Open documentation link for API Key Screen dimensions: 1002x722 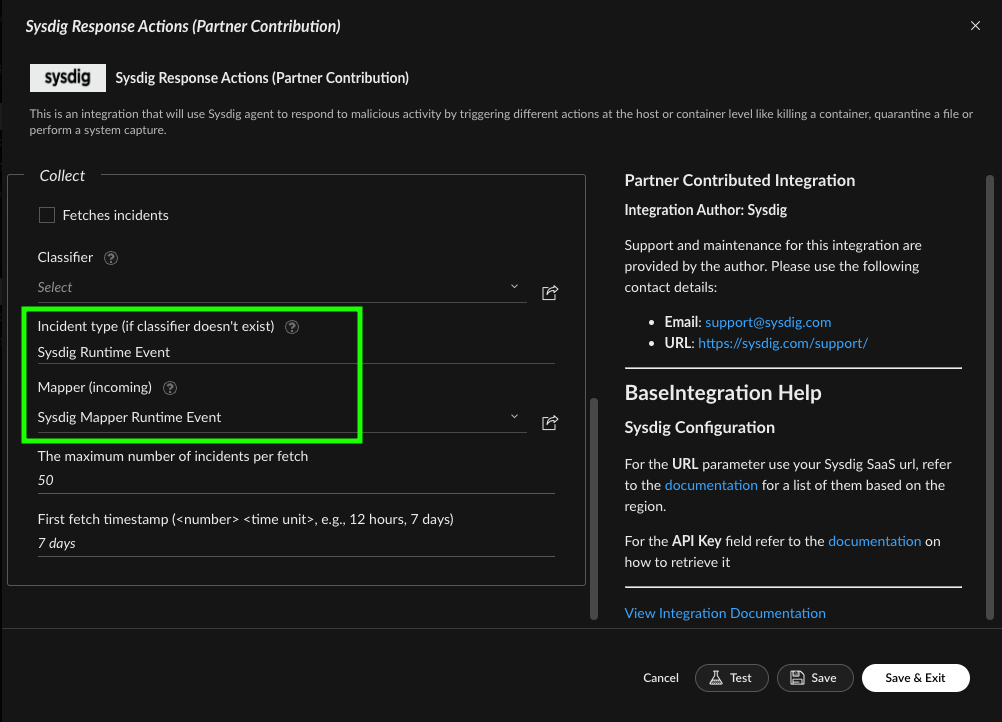click(875, 541)
